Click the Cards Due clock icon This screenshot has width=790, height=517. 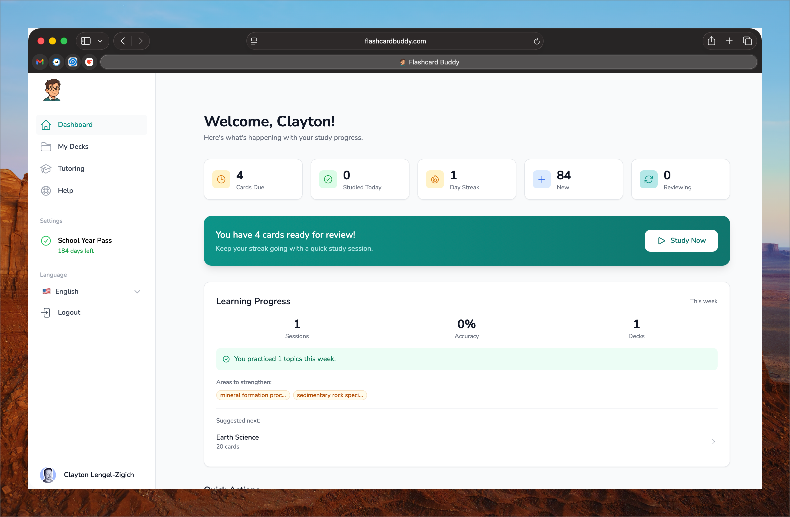tap(220, 179)
